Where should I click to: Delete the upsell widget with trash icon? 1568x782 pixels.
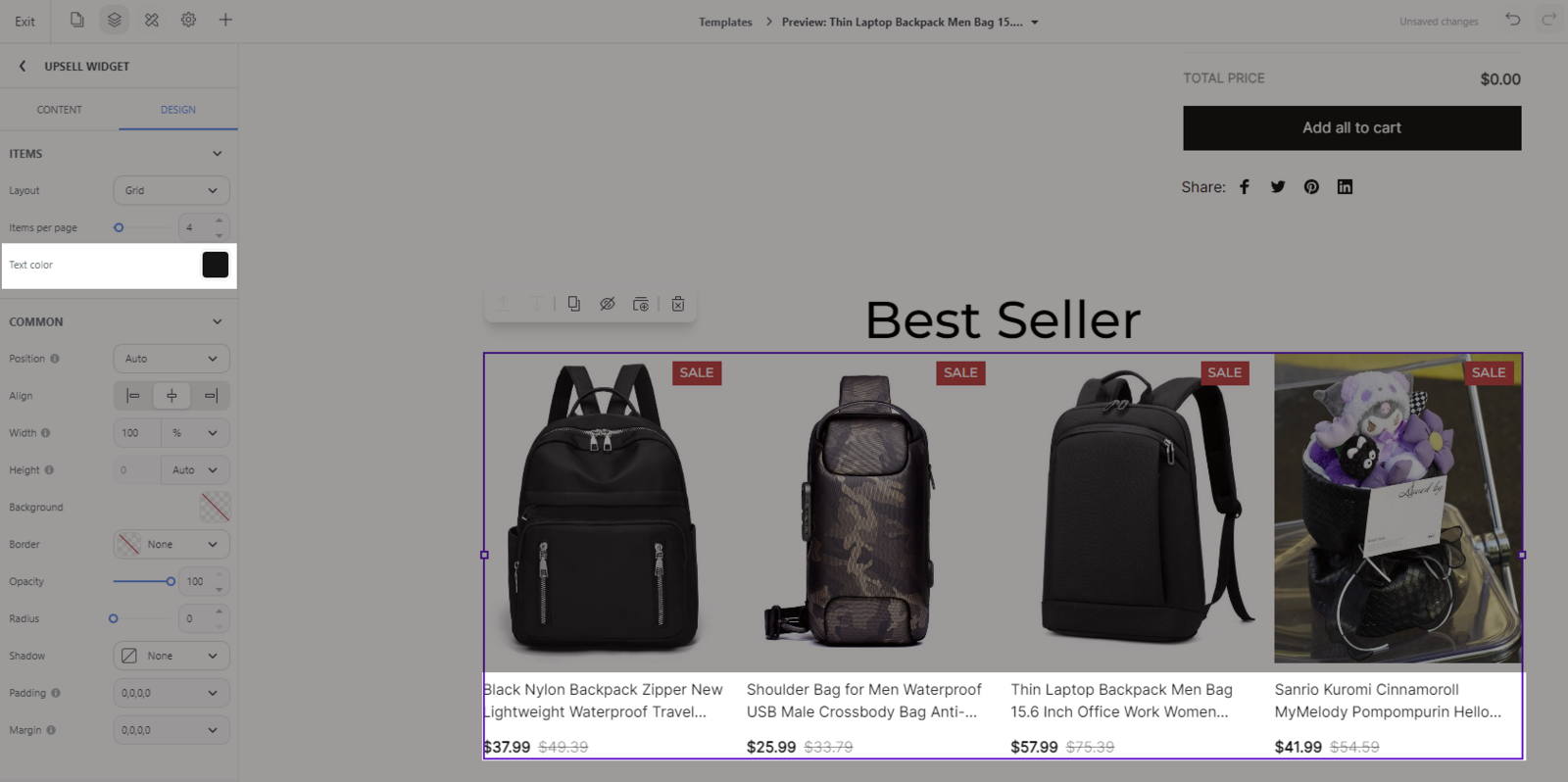[x=678, y=304]
